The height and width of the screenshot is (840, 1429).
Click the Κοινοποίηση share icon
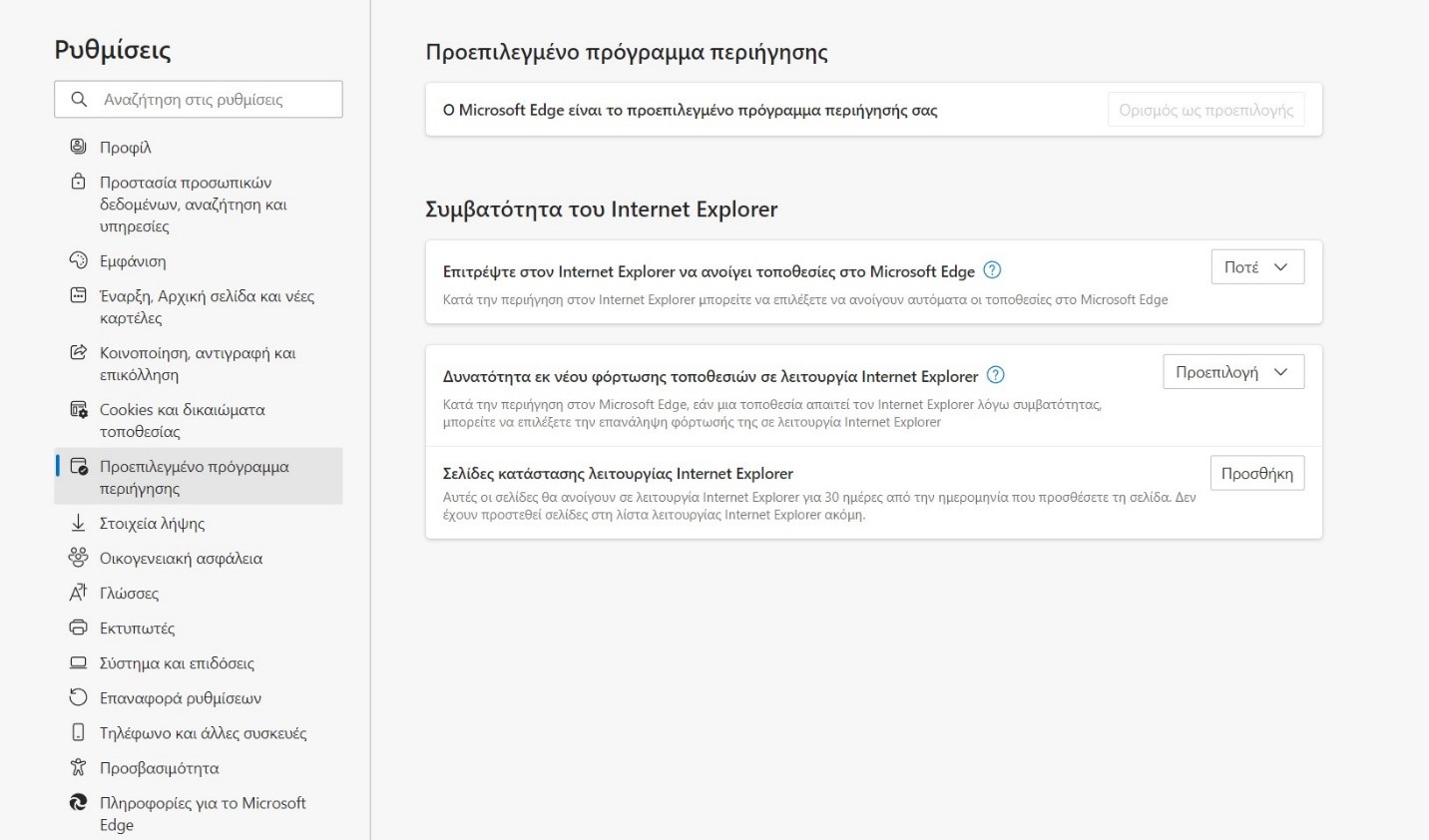(x=78, y=352)
